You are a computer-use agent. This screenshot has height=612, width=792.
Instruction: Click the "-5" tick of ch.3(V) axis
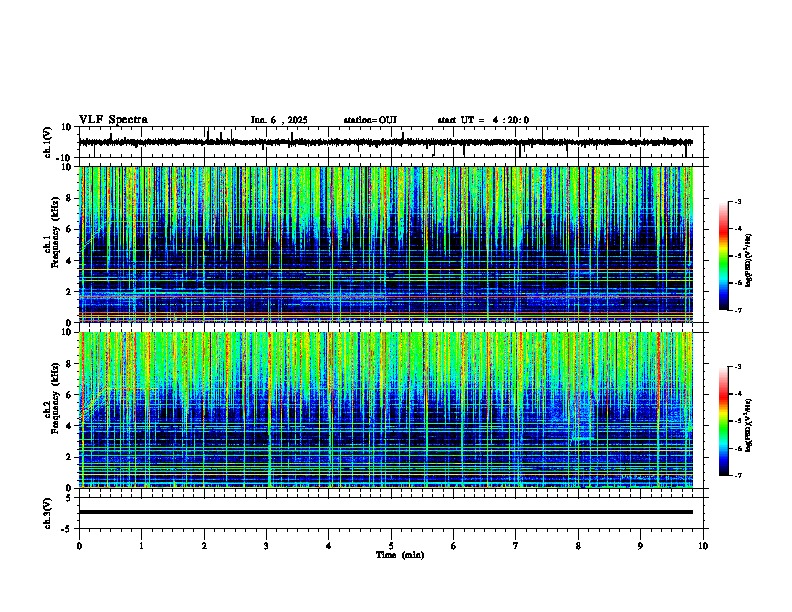(x=68, y=529)
